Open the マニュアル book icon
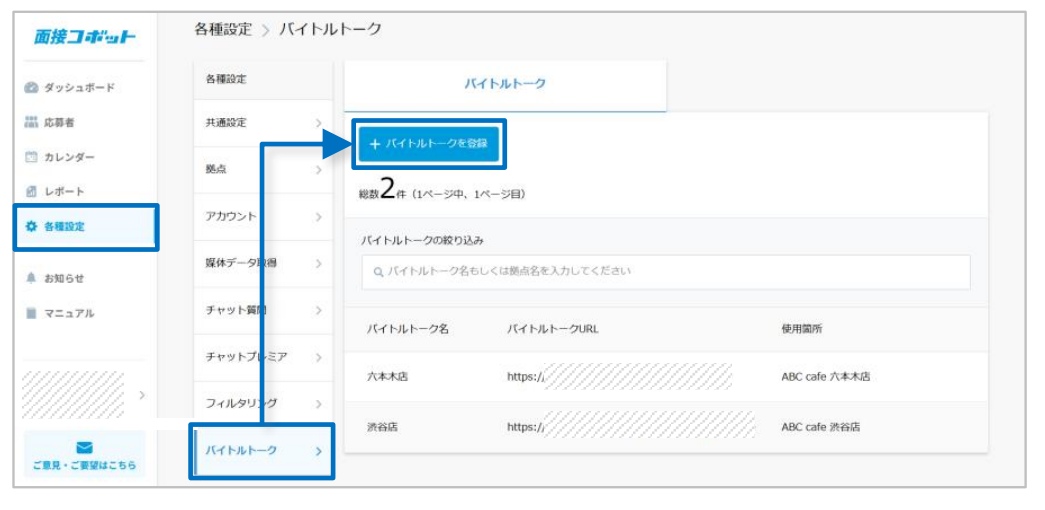Screen dimensions: 1045x510 coord(31,313)
